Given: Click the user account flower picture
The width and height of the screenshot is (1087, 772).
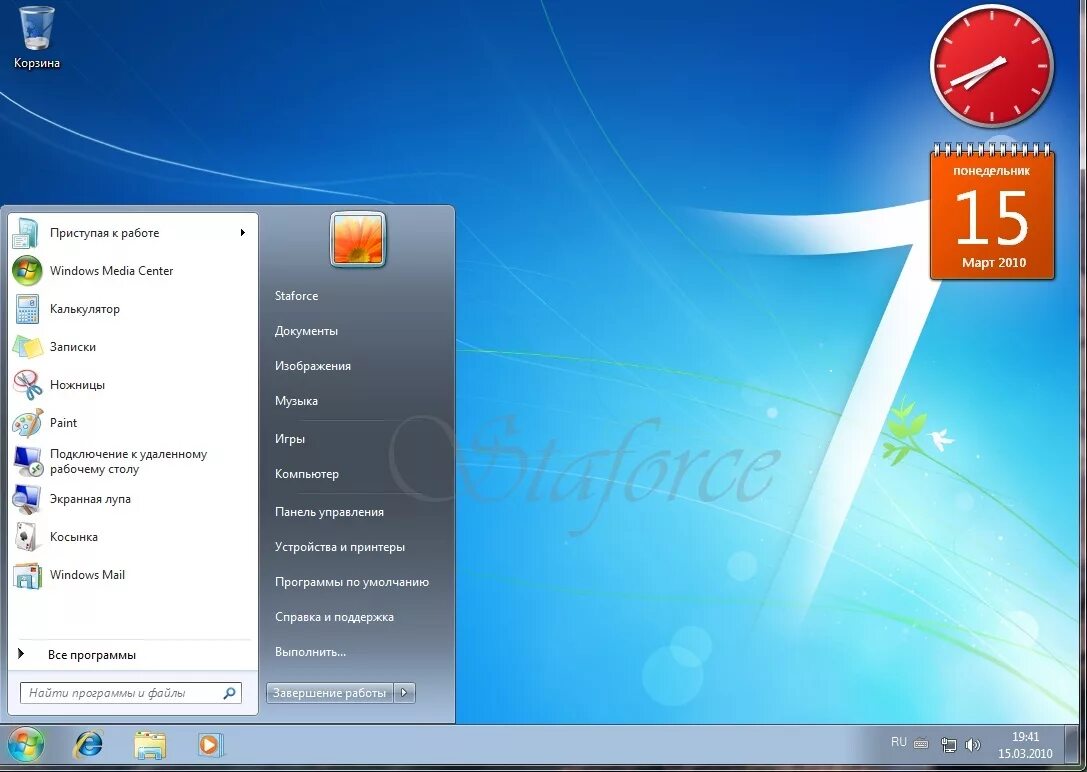Looking at the screenshot, I should pos(358,240).
